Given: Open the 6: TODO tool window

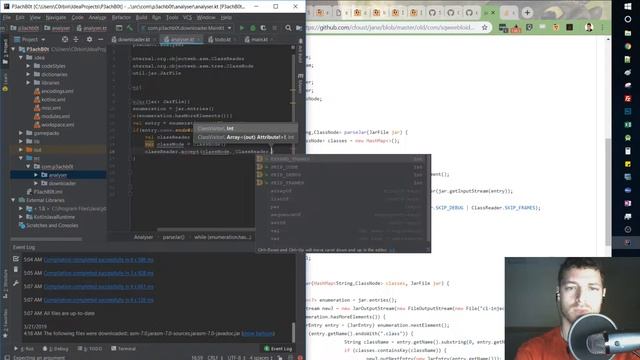Looking at the screenshot, I should [x=90, y=349].
